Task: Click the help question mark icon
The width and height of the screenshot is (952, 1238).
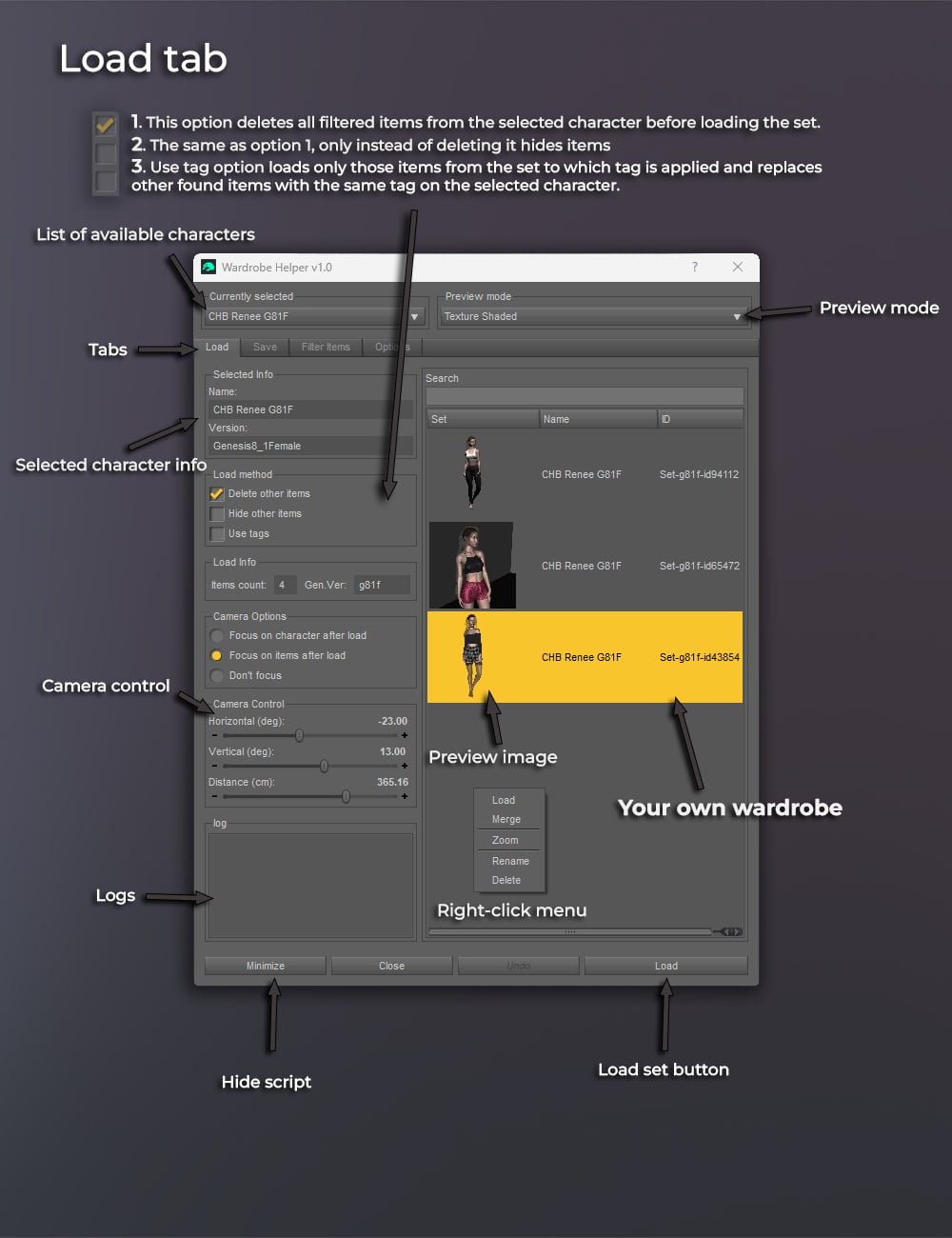Action: (x=695, y=268)
